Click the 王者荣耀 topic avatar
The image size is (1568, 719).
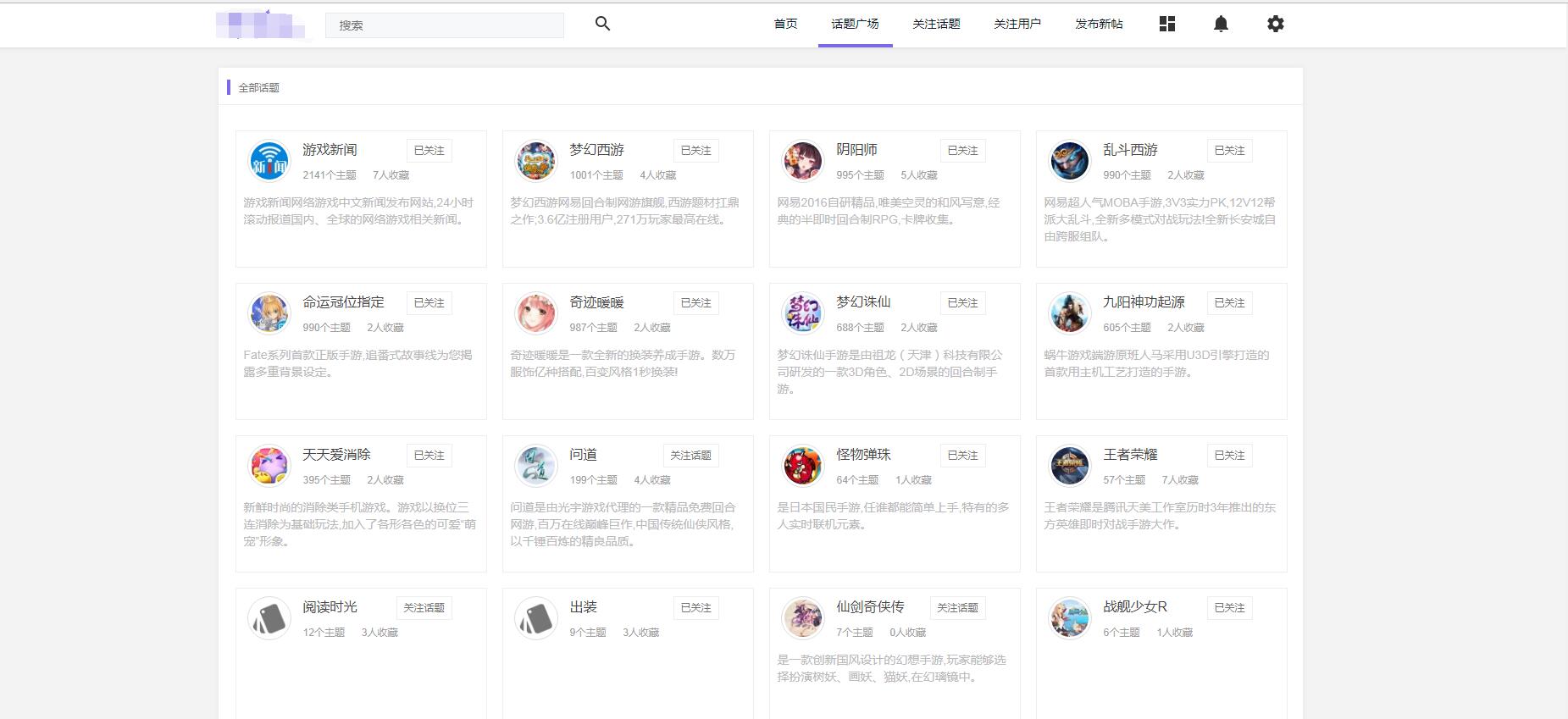1070,466
